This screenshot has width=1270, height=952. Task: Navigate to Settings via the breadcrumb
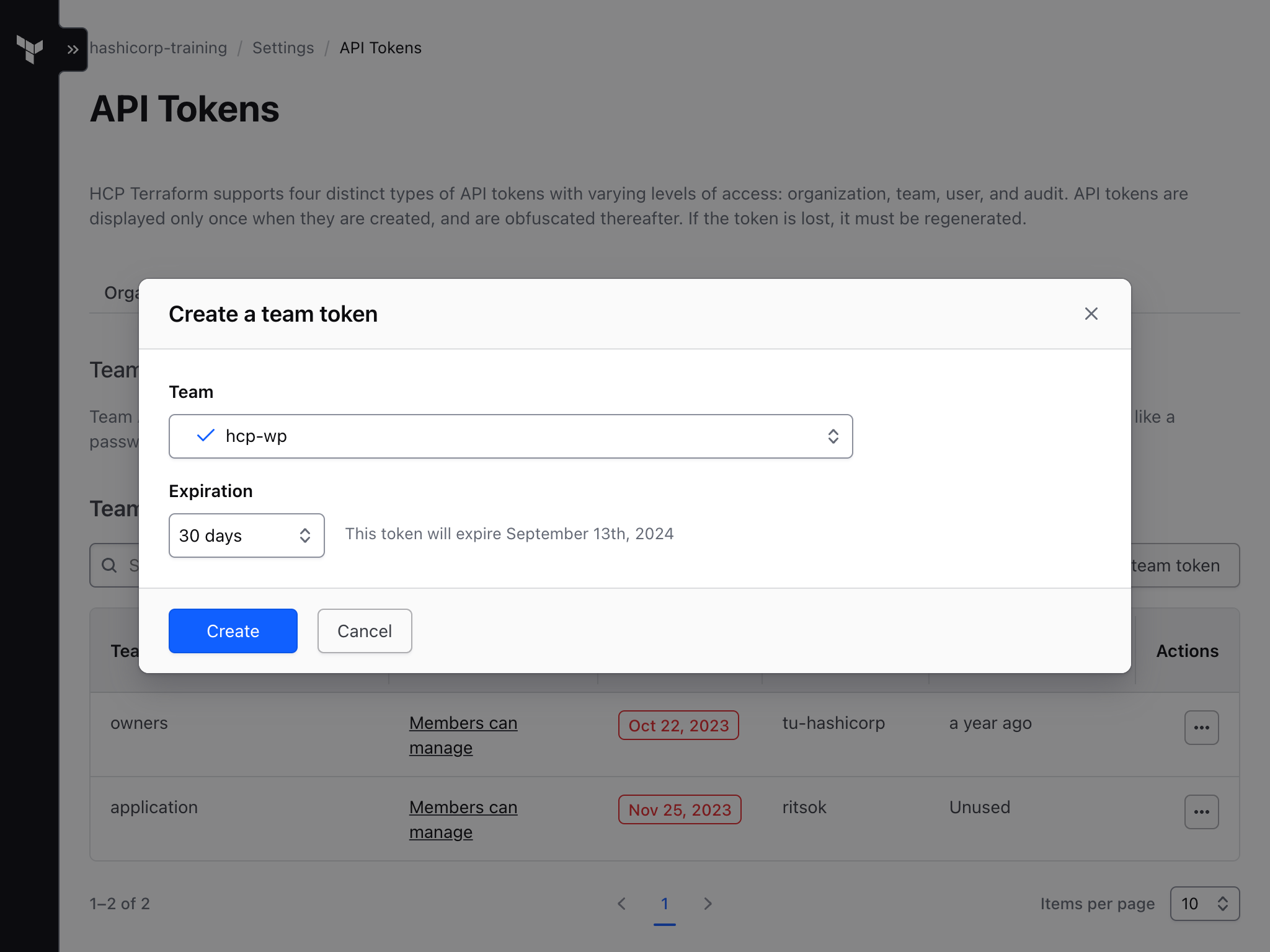coord(283,48)
